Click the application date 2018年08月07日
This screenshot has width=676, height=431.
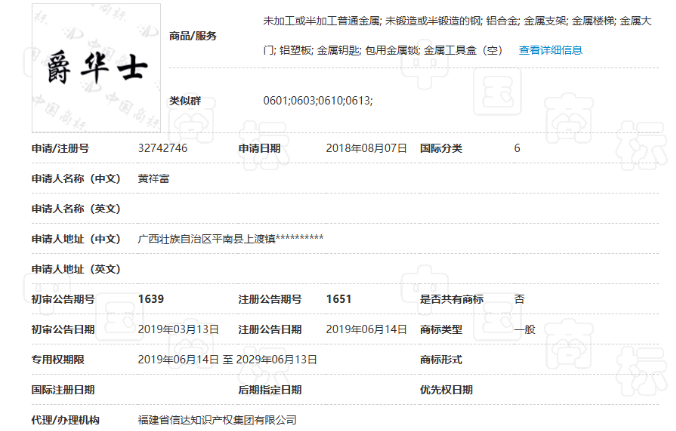pyautogui.click(x=366, y=148)
